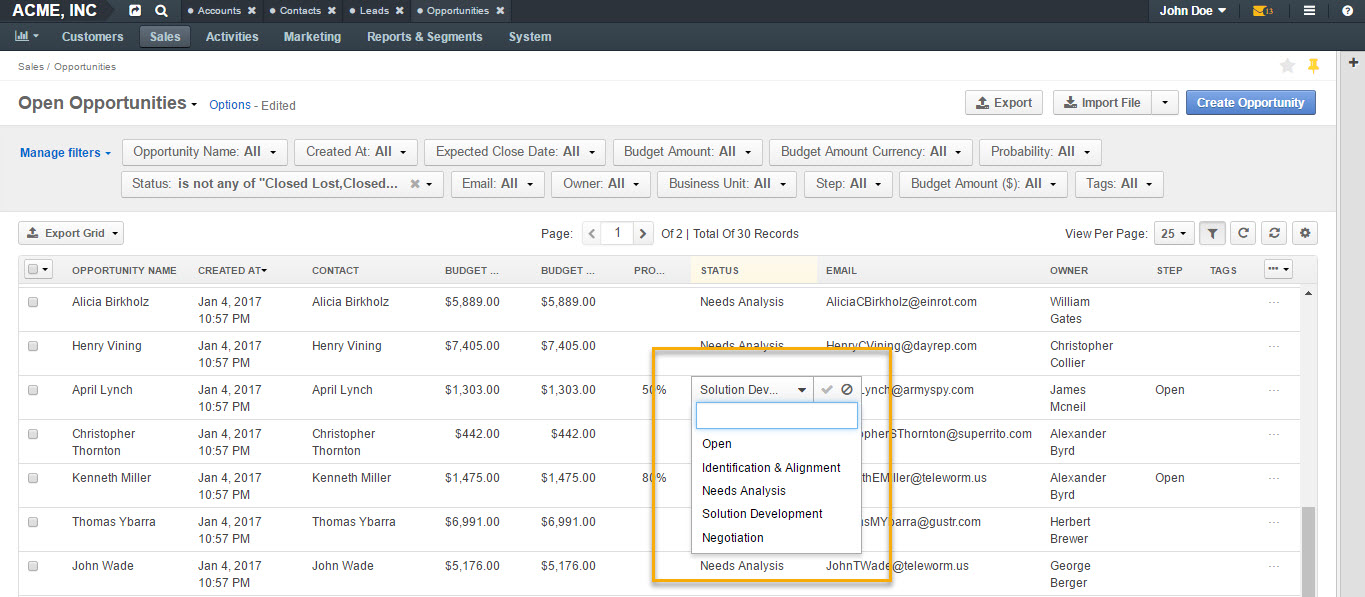The height and width of the screenshot is (597, 1365).
Task: Open the Probability filter dropdown
Action: [x=1040, y=152]
